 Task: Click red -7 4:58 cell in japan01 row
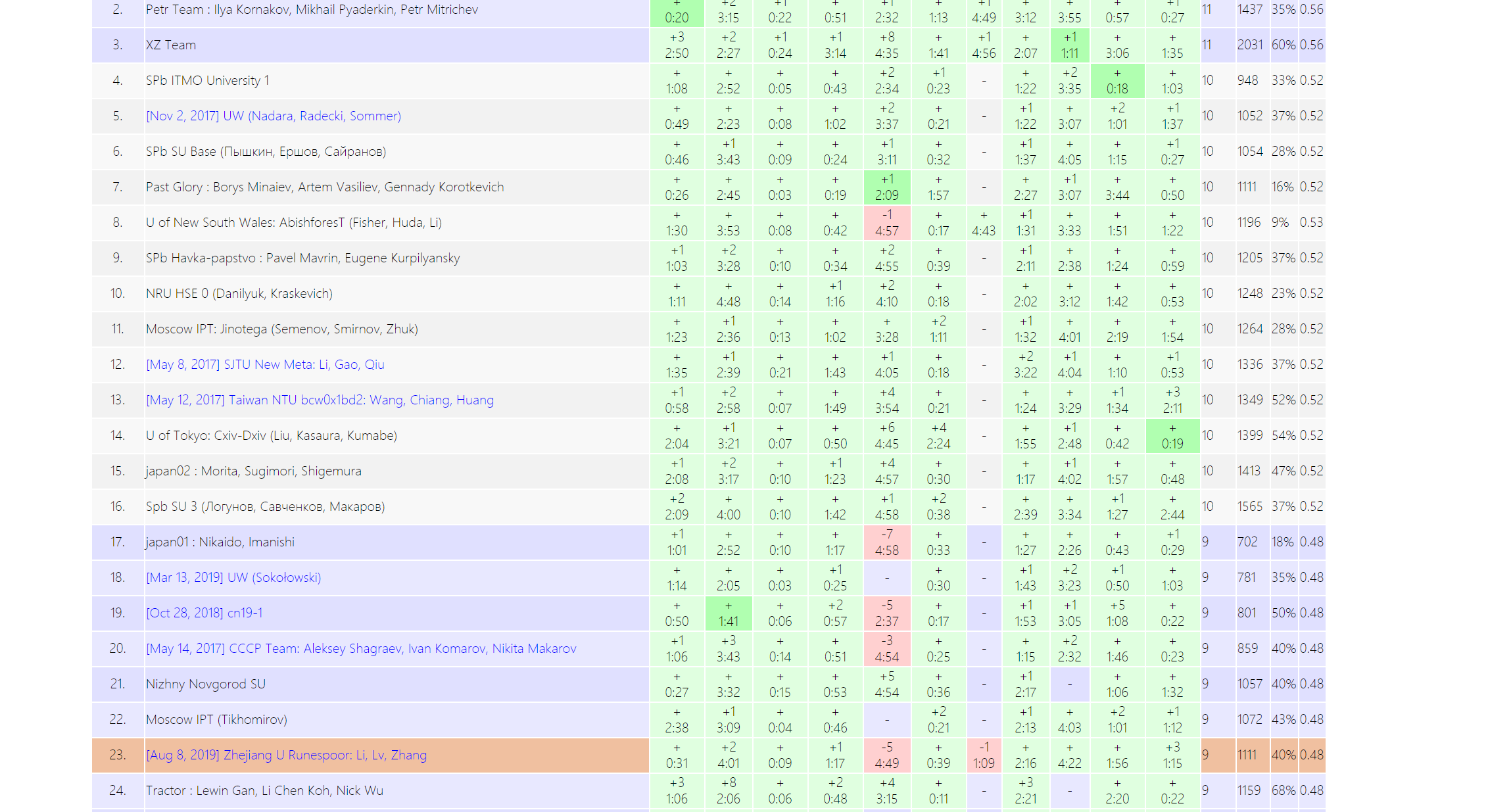coord(886,542)
